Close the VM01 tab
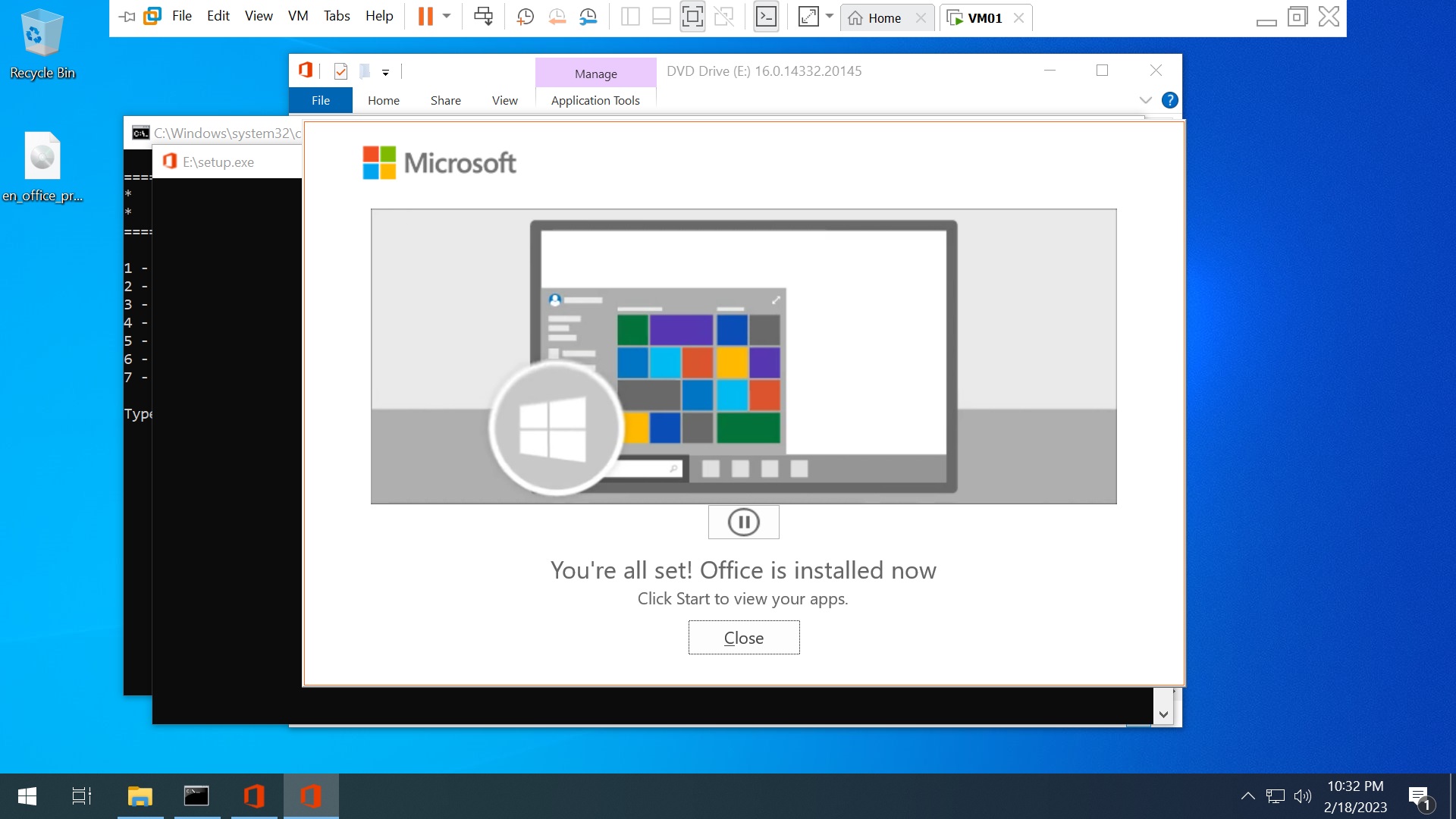Image resolution: width=1456 pixels, height=819 pixels. pyautogui.click(x=1018, y=18)
